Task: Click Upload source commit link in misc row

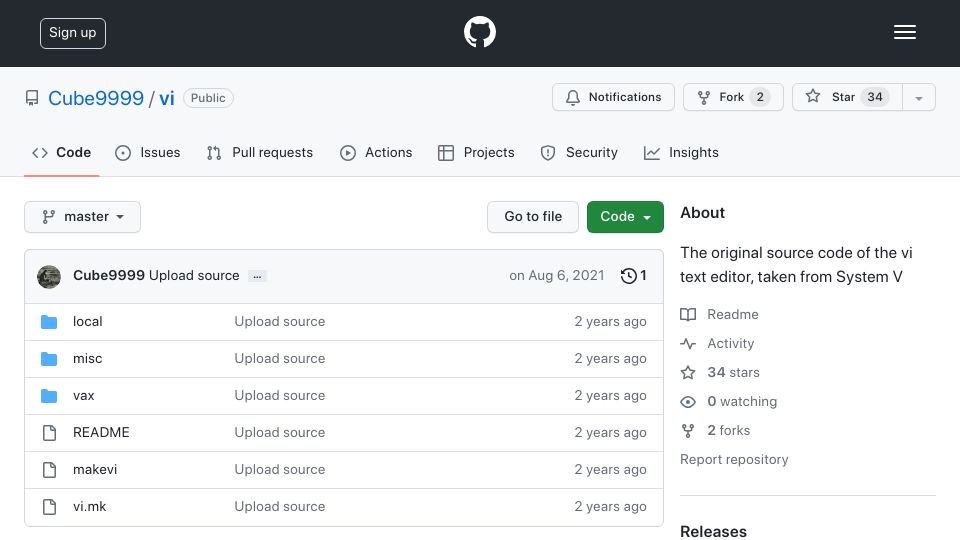Action: point(280,359)
